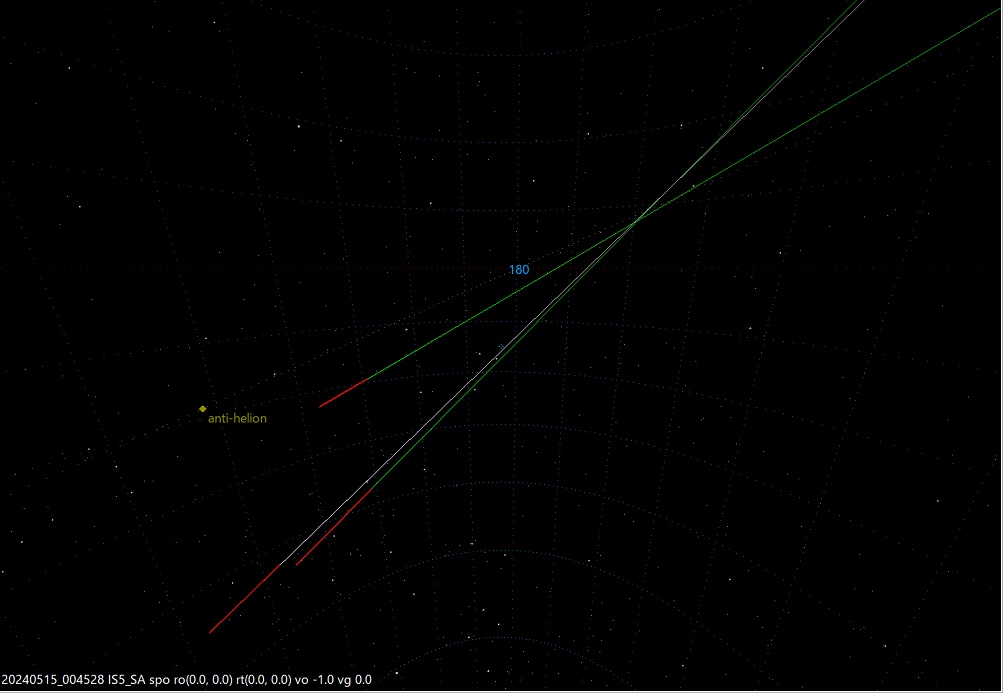Click the upper red meteor trail
This screenshot has height=693, width=1003.
(345, 392)
